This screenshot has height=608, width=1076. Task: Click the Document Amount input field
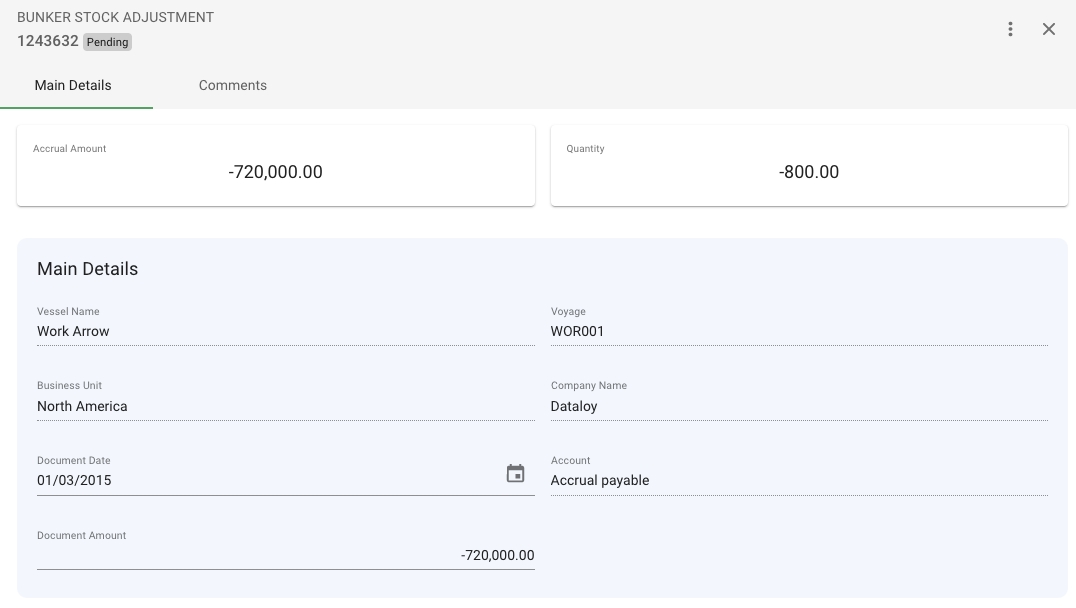(x=285, y=555)
